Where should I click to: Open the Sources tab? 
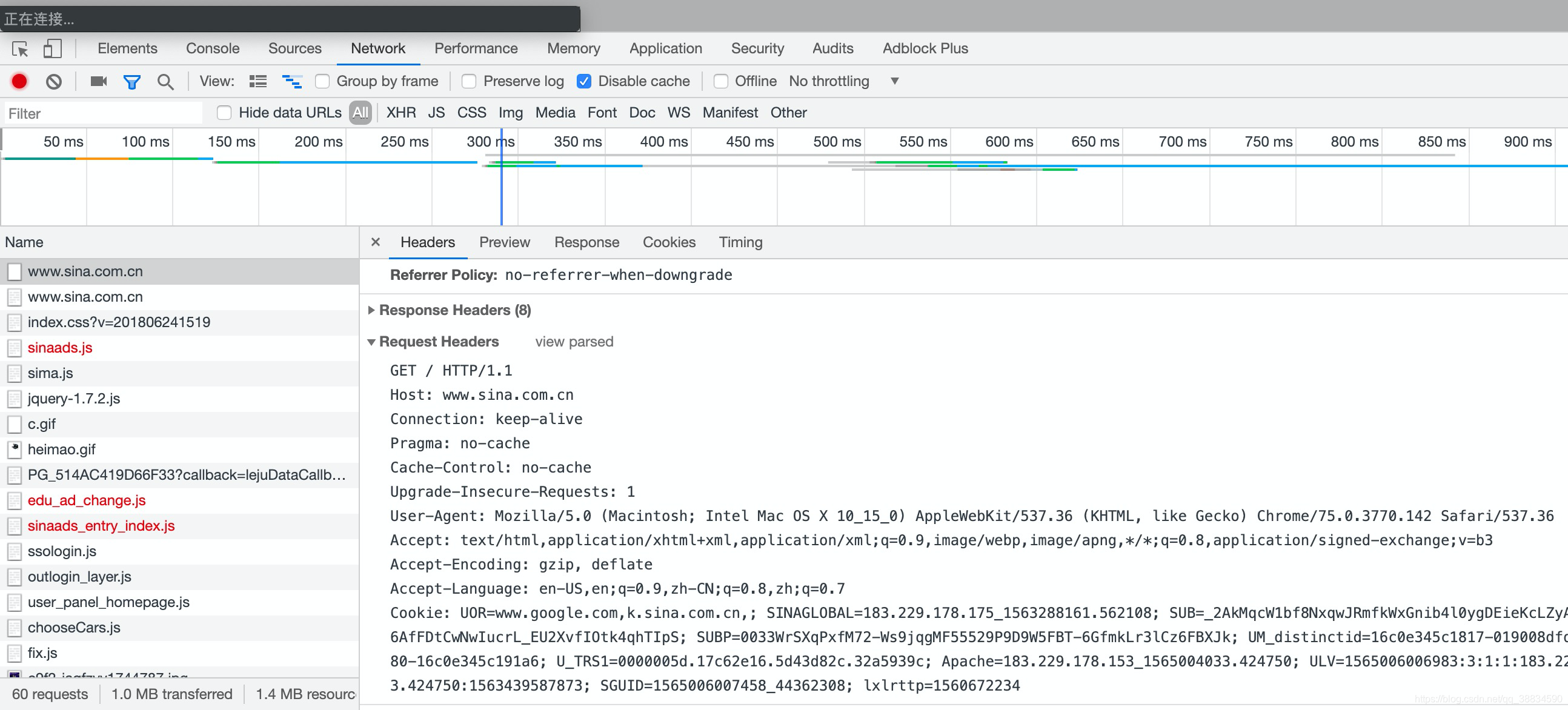pyautogui.click(x=294, y=48)
